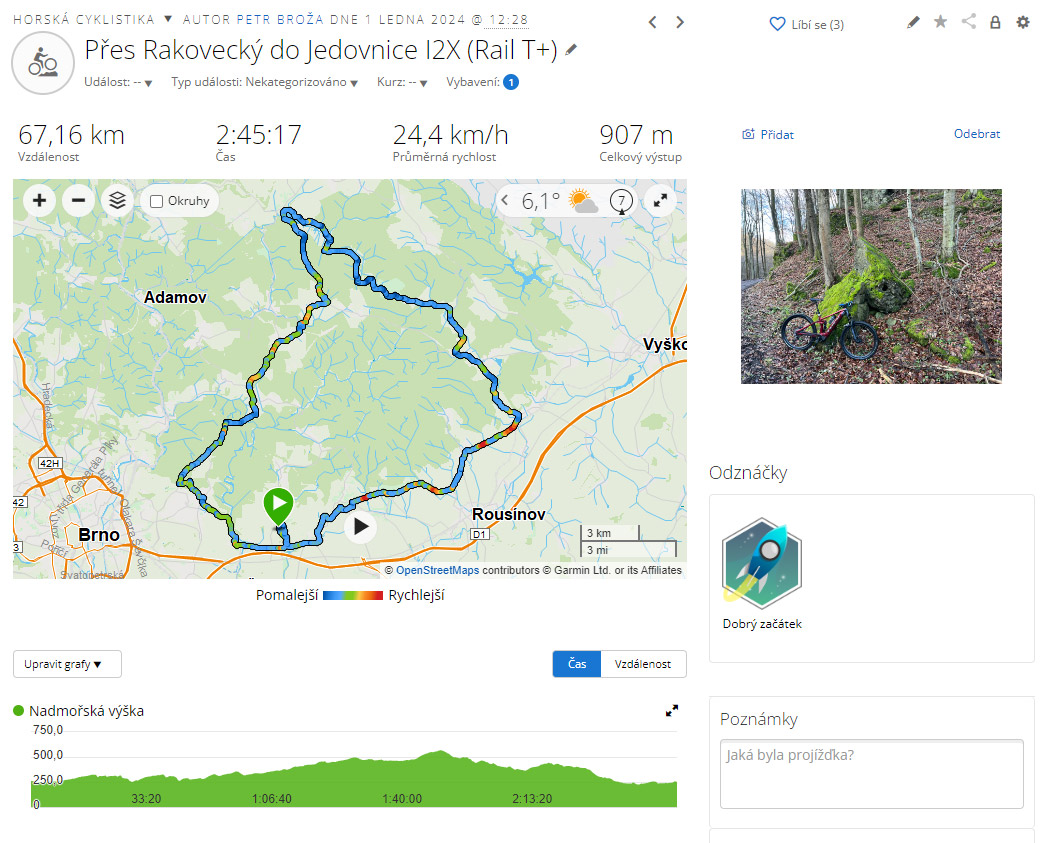Image resolution: width=1049 pixels, height=843 pixels.
Task: Expand the map to fullscreen
Action: pyautogui.click(x=660, y=200)
